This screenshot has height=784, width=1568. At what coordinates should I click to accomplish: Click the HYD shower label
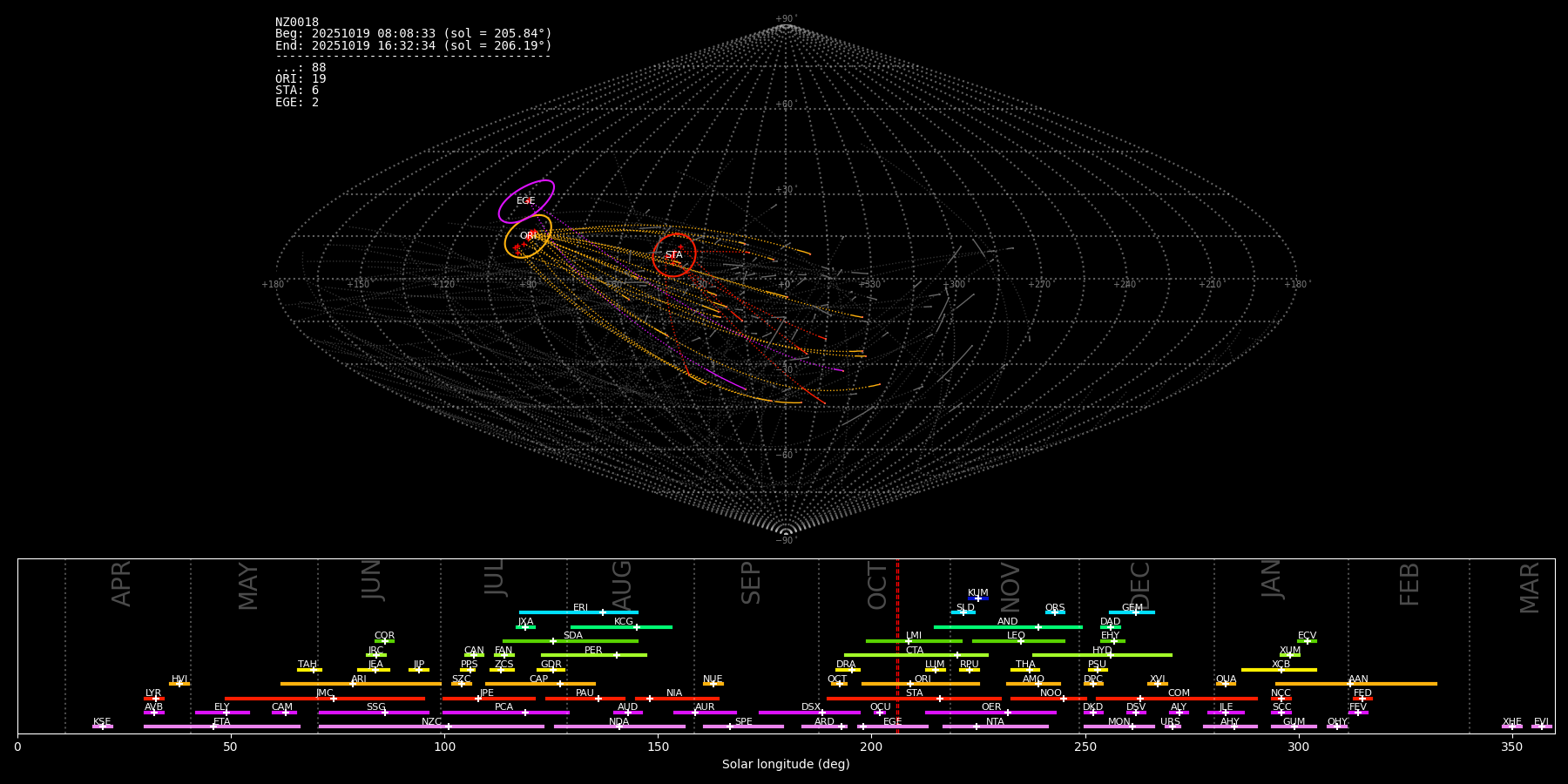click(1103, 651)
